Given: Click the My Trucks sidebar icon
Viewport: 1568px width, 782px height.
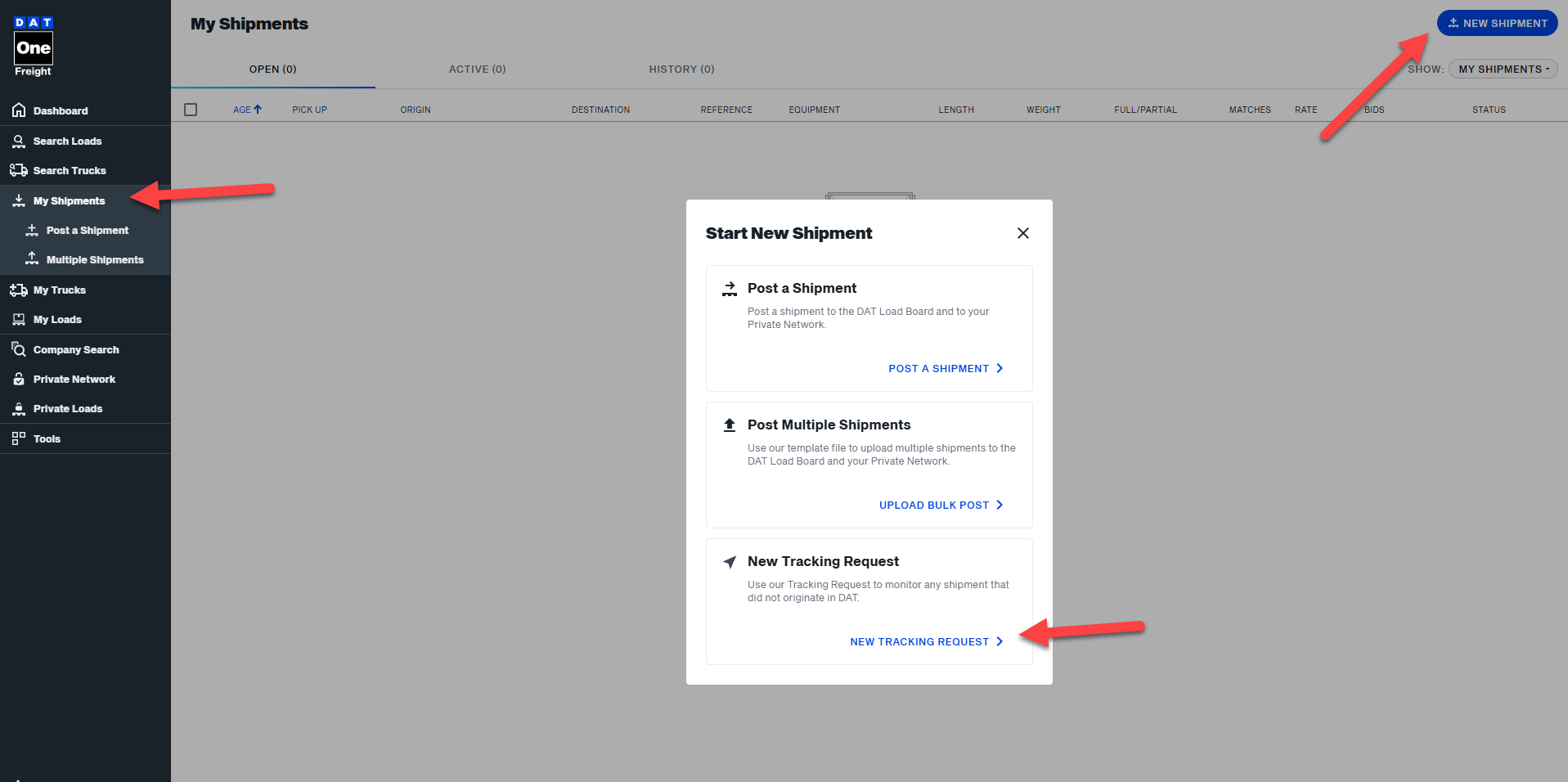Looking at the screenshot, I should [x=18, y=290].
